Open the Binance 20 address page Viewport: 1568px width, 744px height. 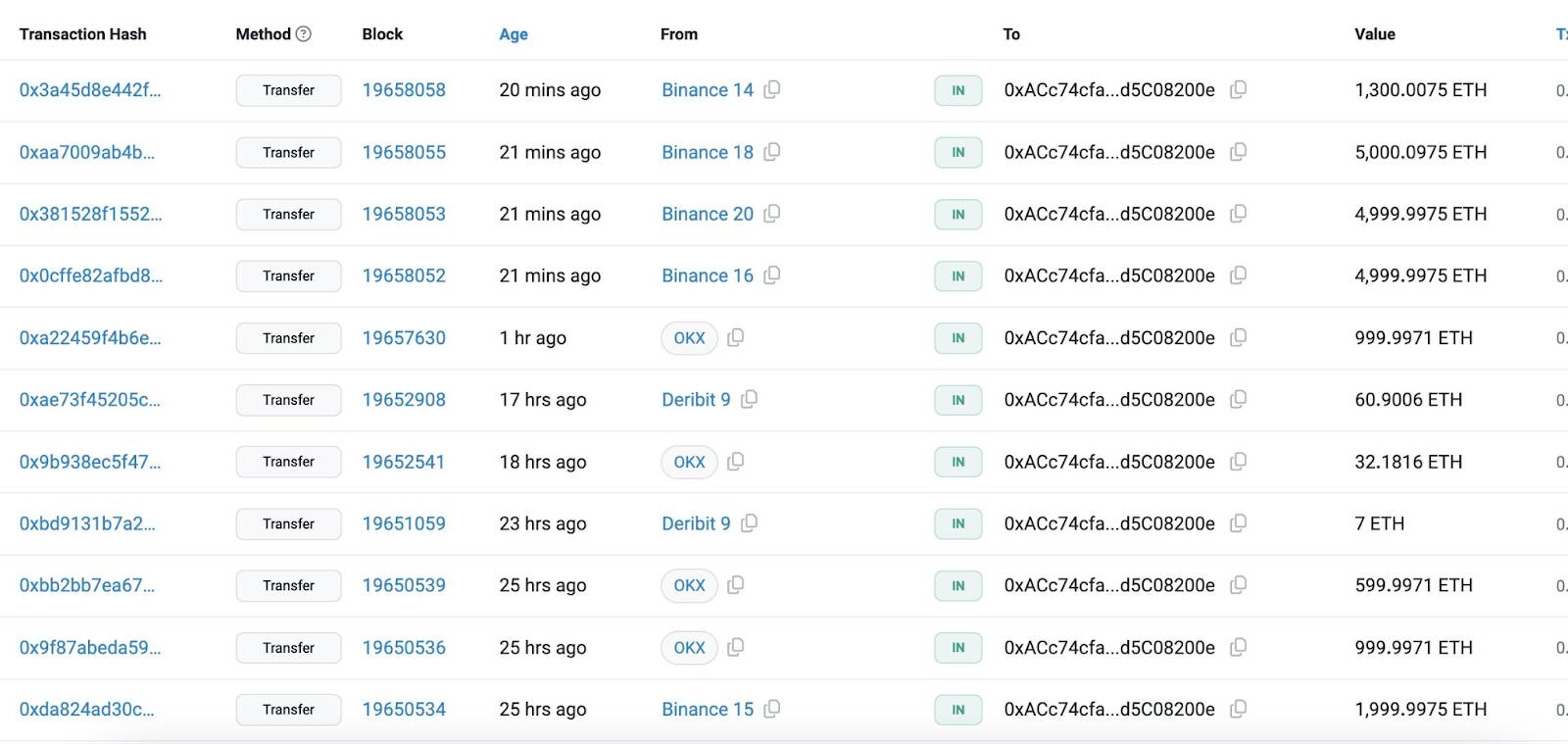coord(708,214)
